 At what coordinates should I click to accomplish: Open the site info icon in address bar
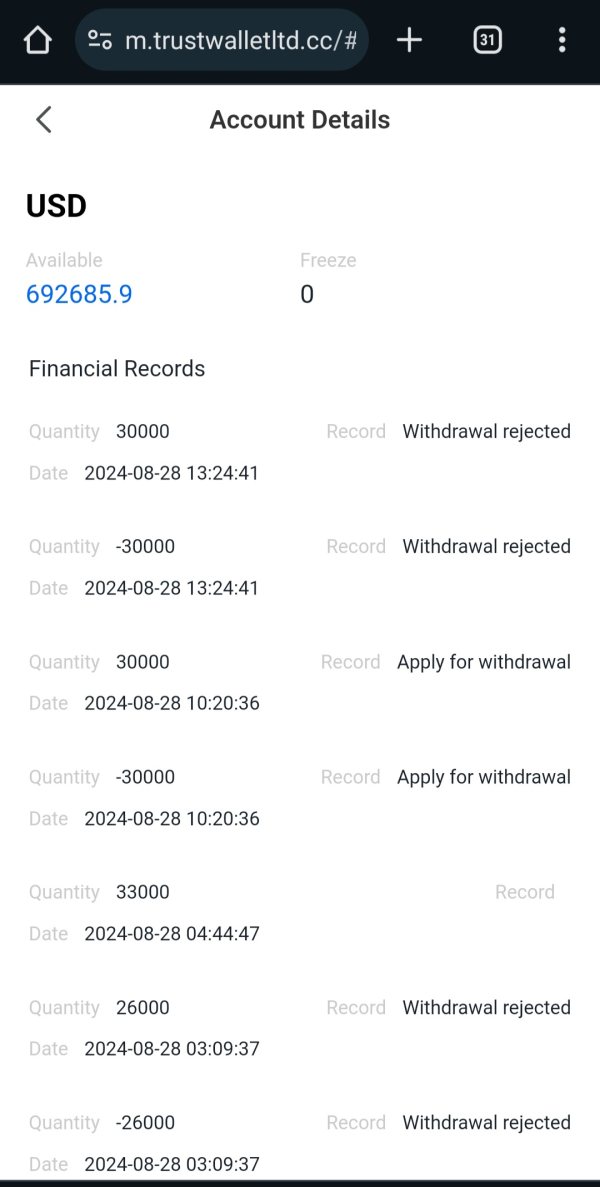100,40
